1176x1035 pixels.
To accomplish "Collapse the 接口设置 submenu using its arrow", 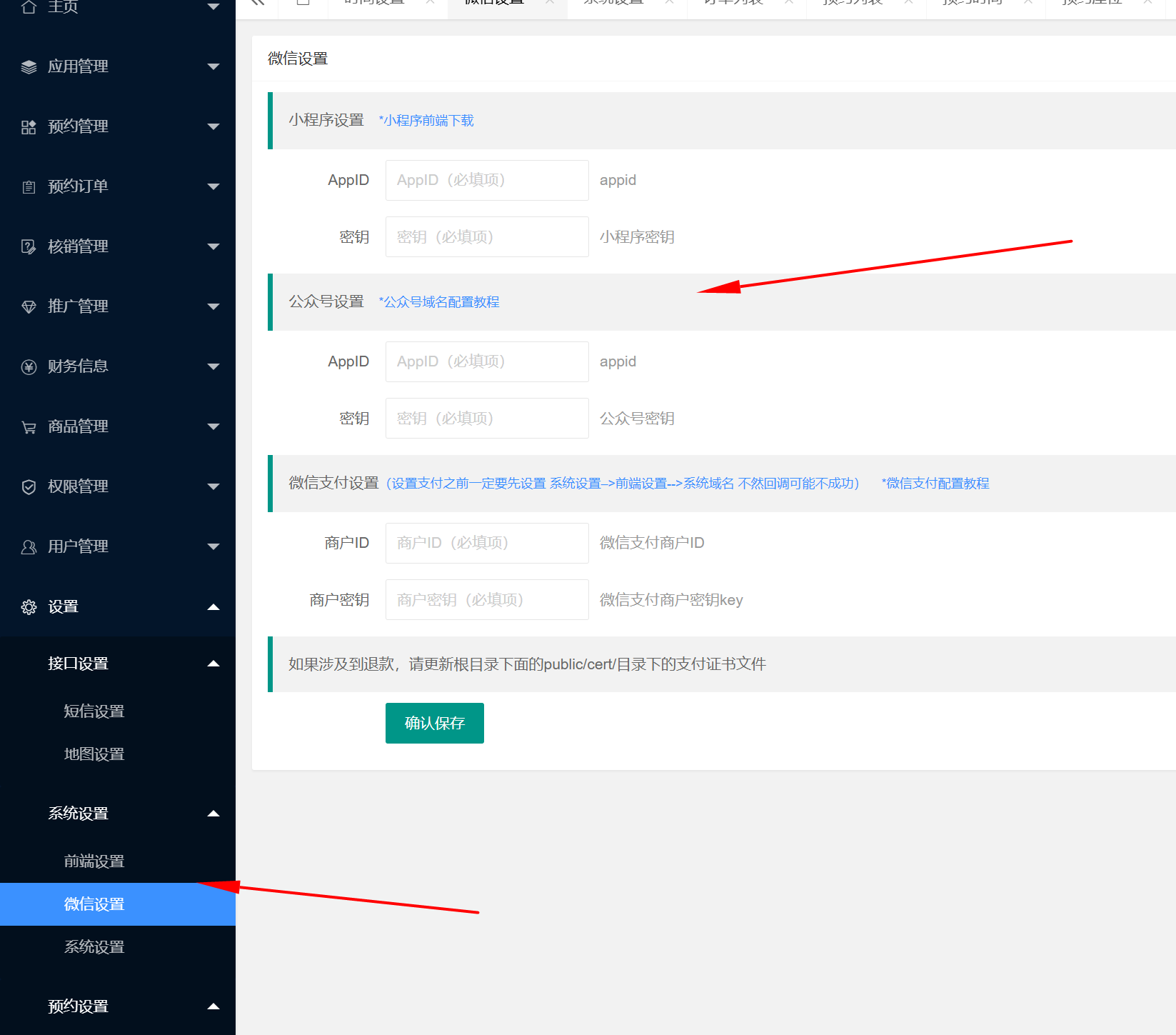I will pyautogui.click(x=213, y=664).
